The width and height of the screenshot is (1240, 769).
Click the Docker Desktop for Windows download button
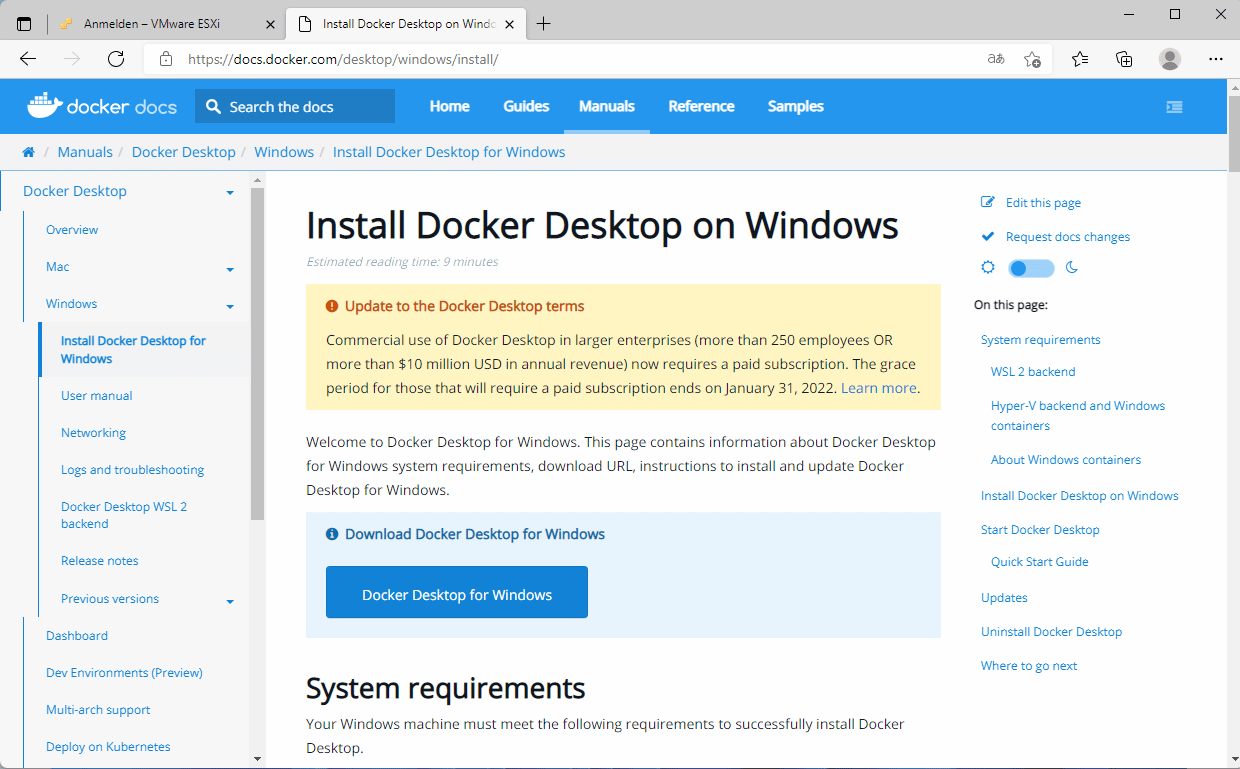pos(456,592)
